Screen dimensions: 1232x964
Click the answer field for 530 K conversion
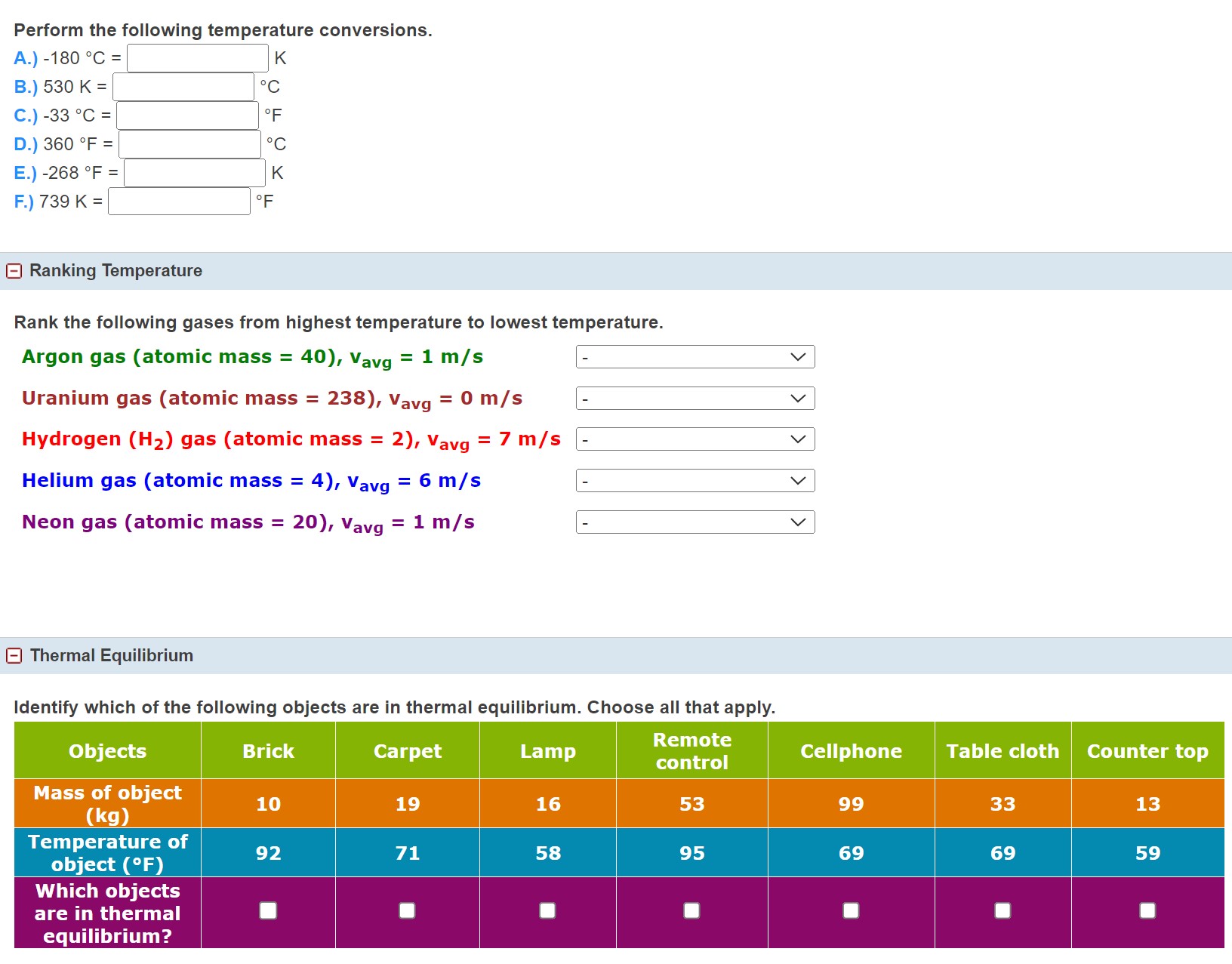183,86
